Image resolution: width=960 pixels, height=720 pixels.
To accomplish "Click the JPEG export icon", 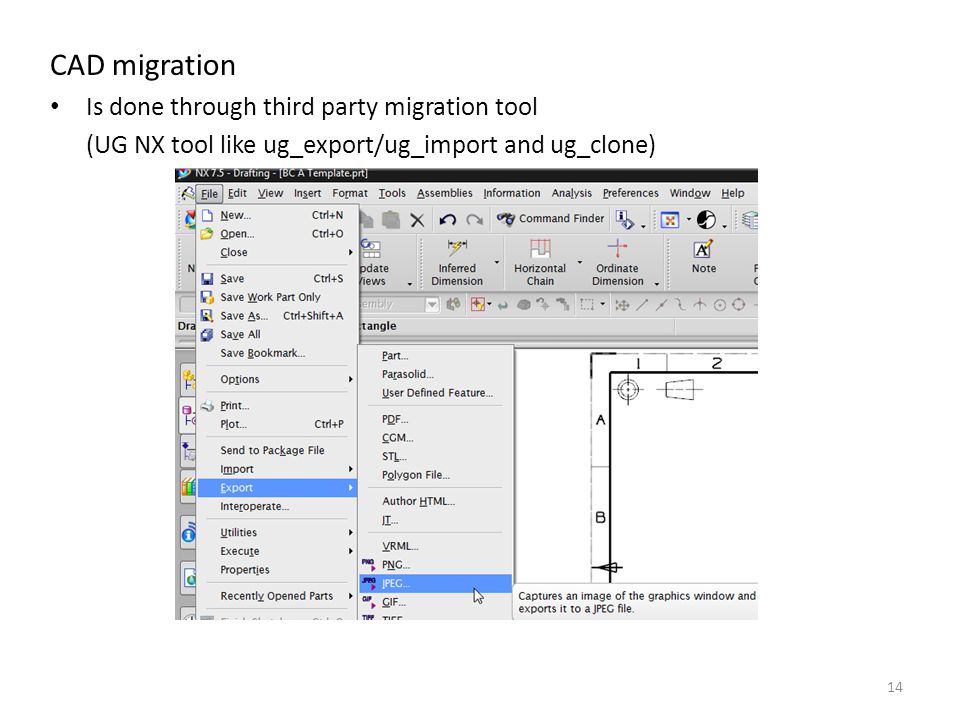I will [x=369, y=583].
